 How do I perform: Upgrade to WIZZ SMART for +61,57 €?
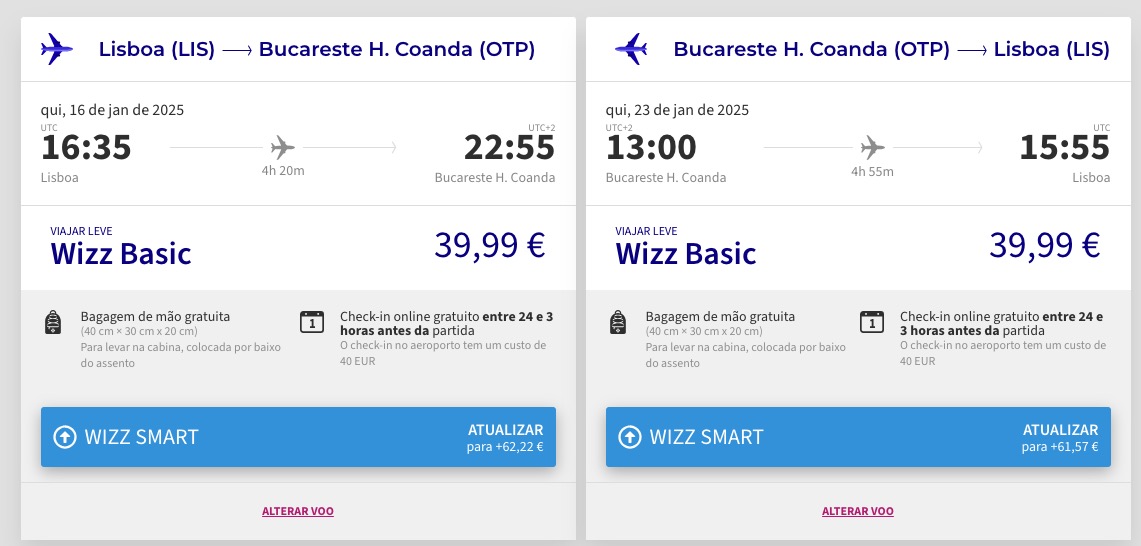(x=858, y=437)
